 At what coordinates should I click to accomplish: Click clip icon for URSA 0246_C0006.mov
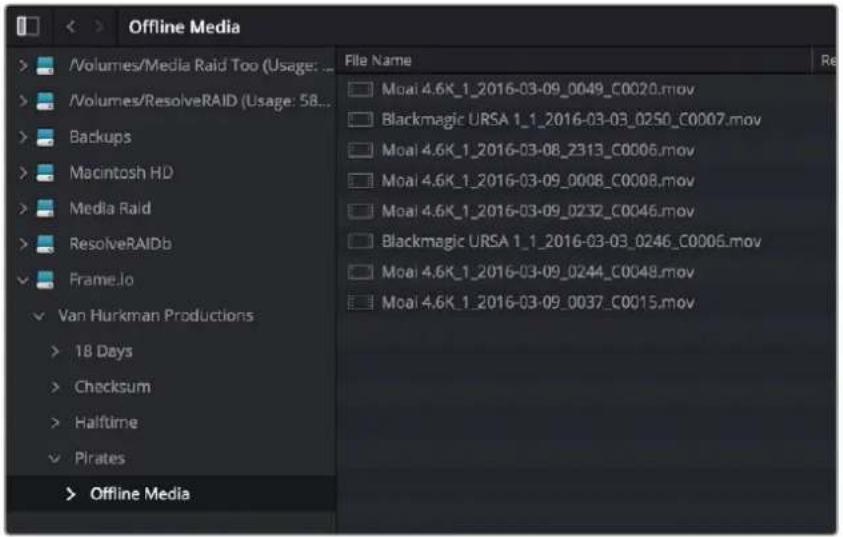[360, 241]
